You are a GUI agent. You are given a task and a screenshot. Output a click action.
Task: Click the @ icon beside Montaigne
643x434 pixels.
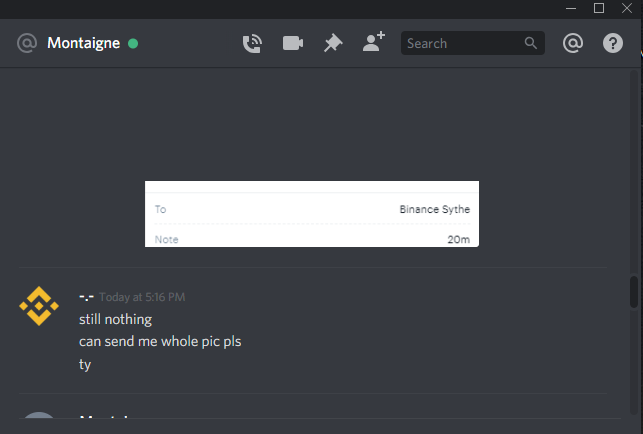27,43
